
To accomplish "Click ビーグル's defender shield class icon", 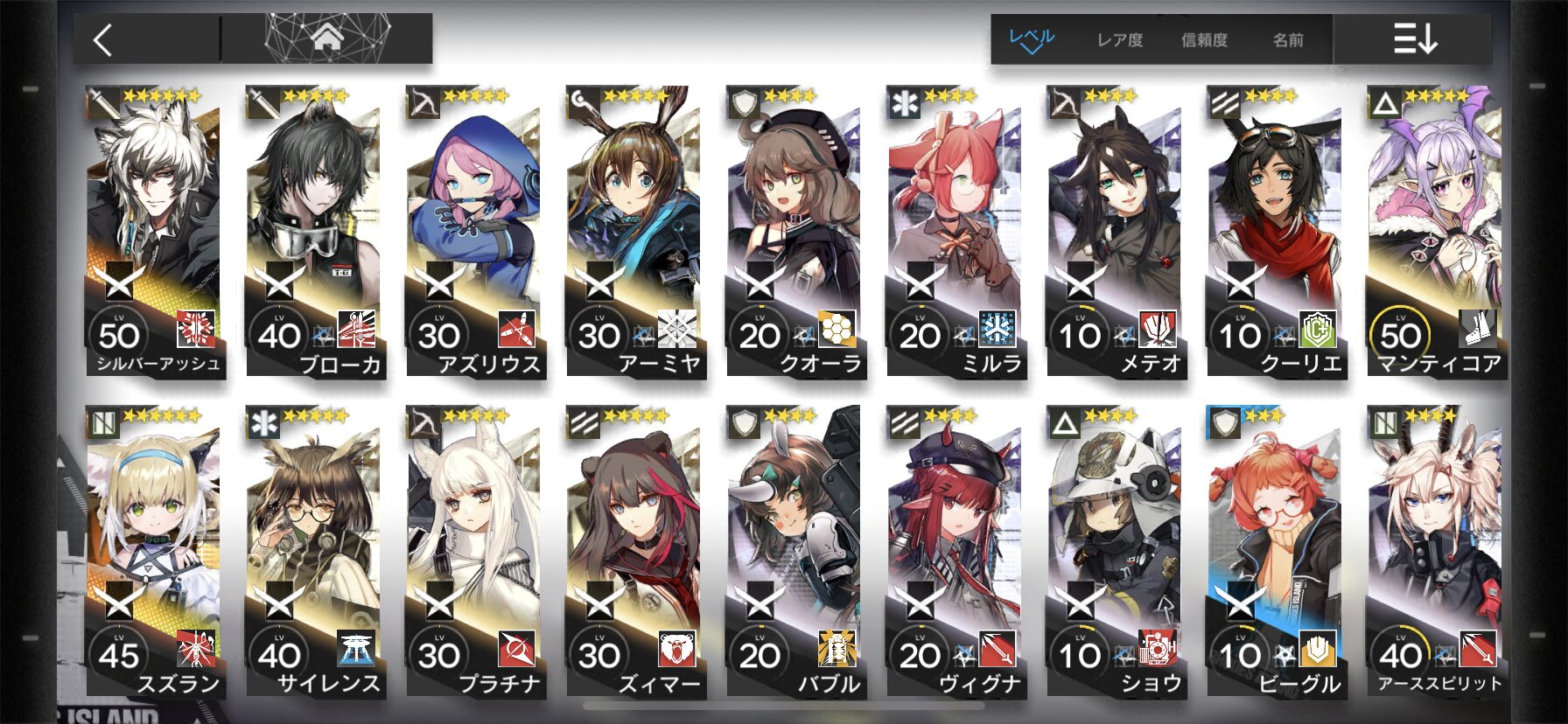I will (1225, 424).
